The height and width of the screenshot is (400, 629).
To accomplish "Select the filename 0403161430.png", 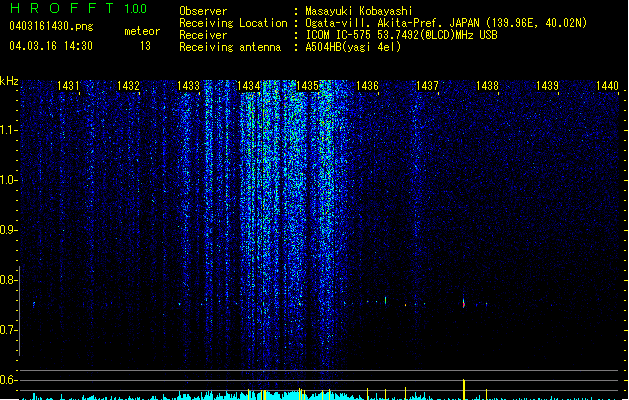I will coord(51,26).
